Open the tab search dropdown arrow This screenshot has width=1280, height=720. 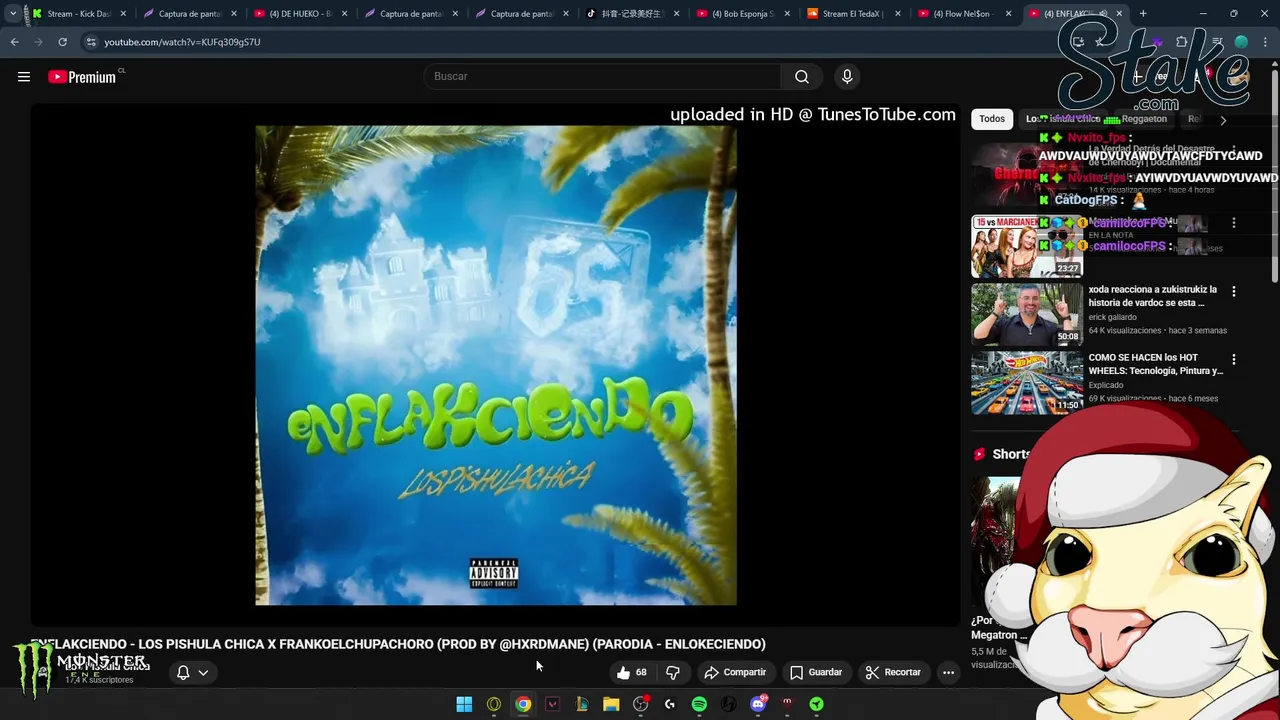12,14
